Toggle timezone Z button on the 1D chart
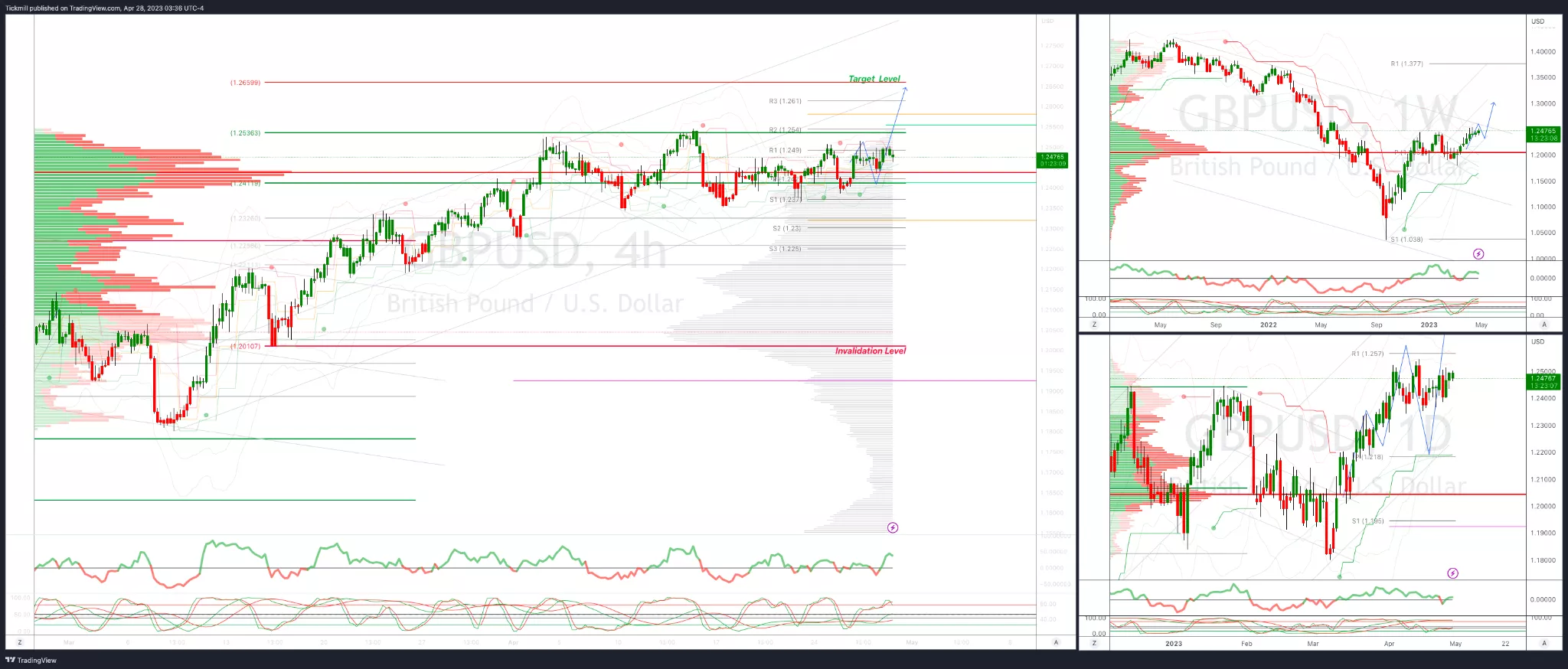The height and width of the screenshot is (669, 1568). tap(1094, 644)
